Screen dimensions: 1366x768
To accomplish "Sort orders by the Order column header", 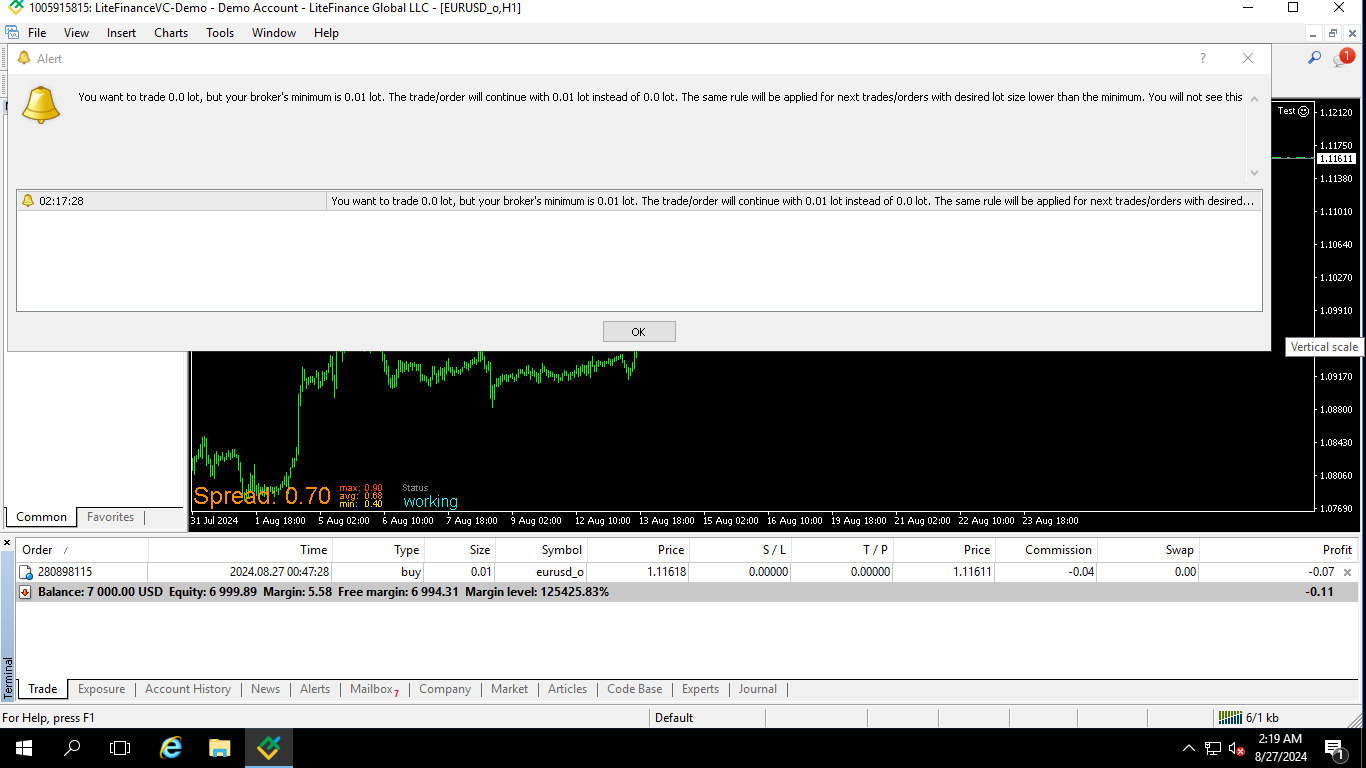I will coord(82,550).
